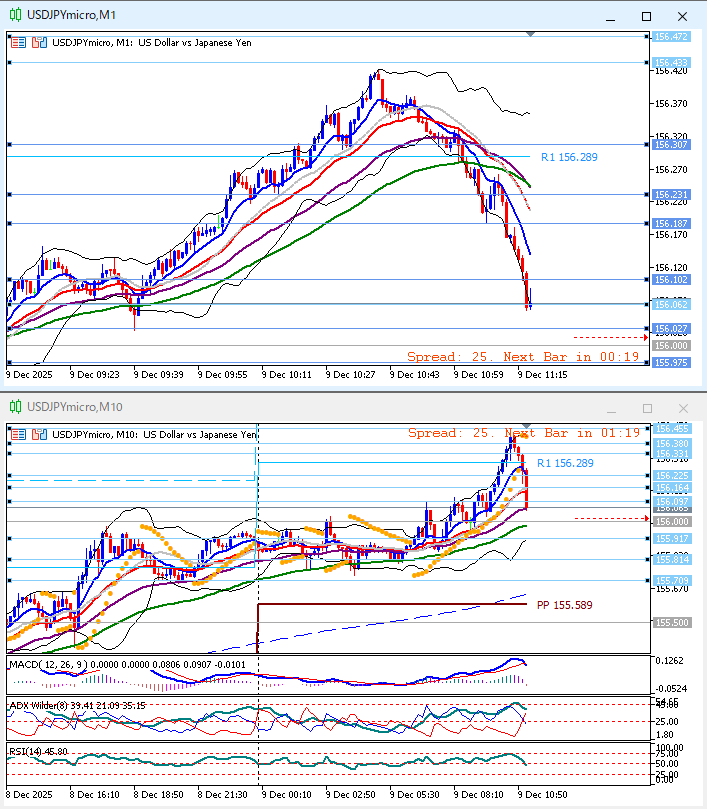
Task: Select the chart shift triangle on M10 chart
Action: click(x=527, y=427)
